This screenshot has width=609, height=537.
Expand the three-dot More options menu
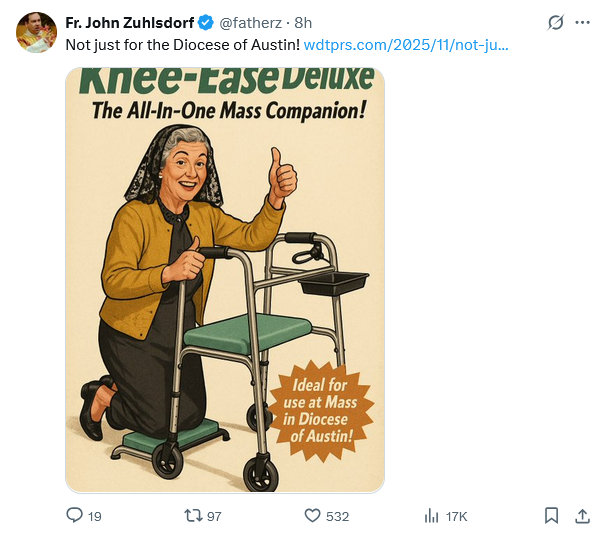[x=582, y=22]
